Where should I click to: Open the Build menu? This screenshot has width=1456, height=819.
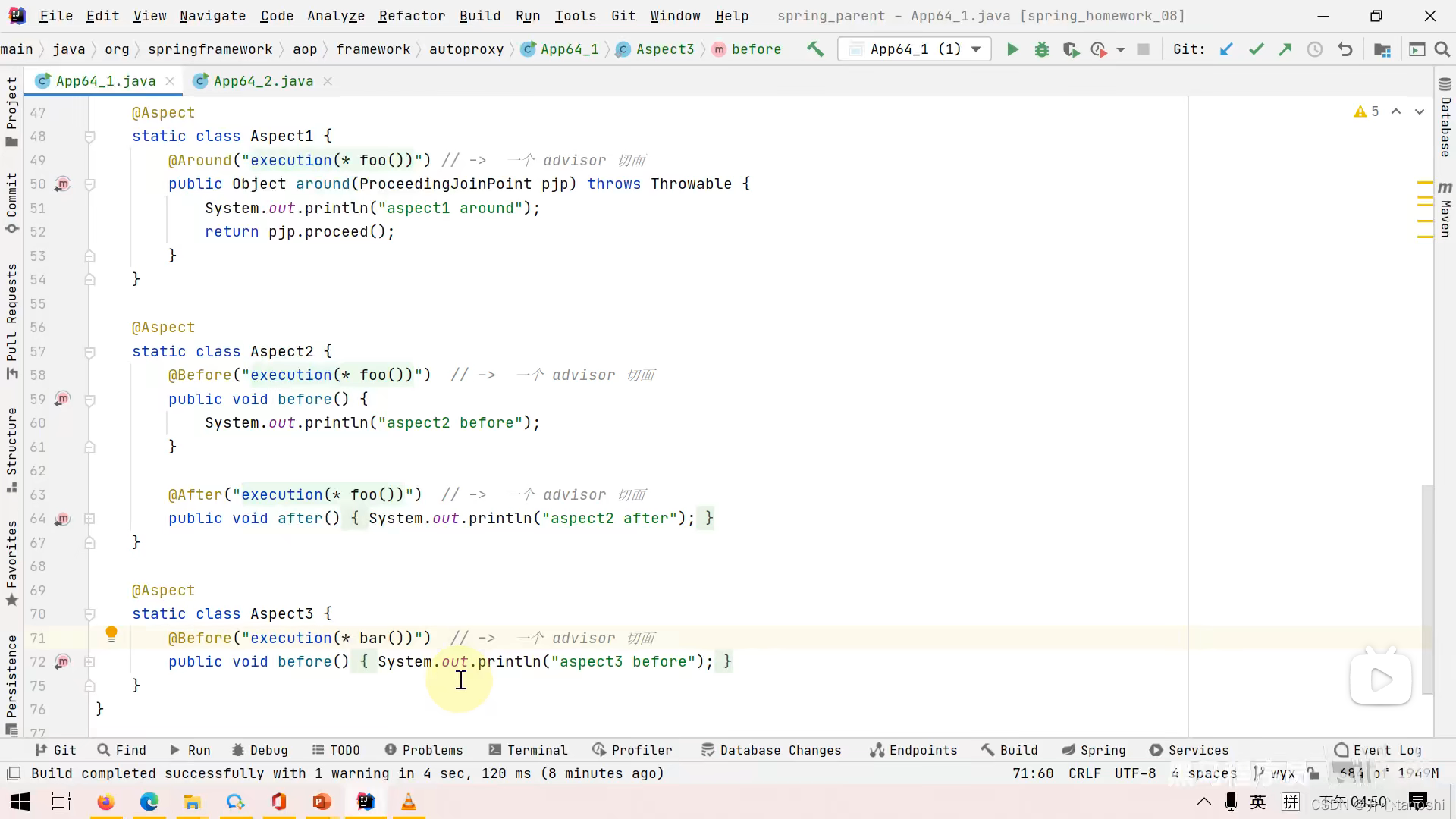click(480, 16)
